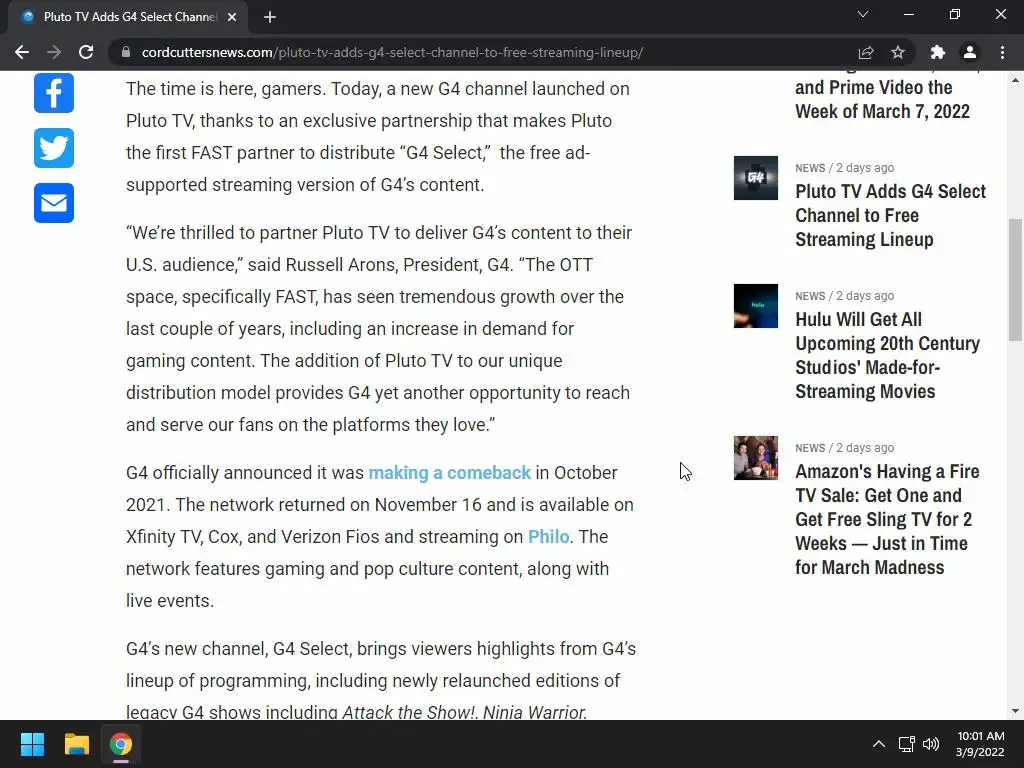Share article on Facebook

54,93
